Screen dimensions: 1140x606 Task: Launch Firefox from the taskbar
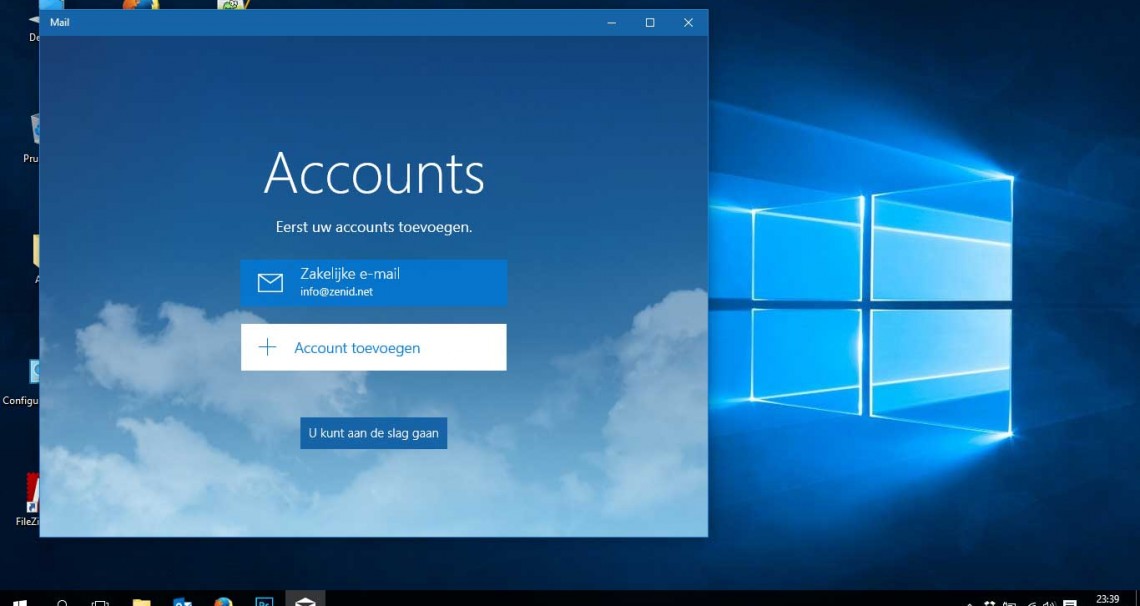click(x=223, y=602)
